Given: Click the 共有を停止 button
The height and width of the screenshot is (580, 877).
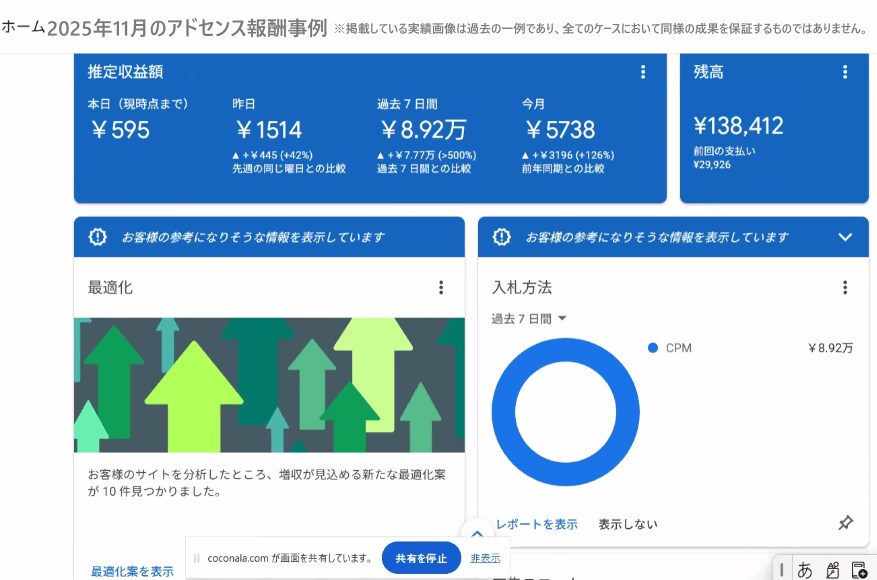Looking at the screenshot, I should point(421,558).
